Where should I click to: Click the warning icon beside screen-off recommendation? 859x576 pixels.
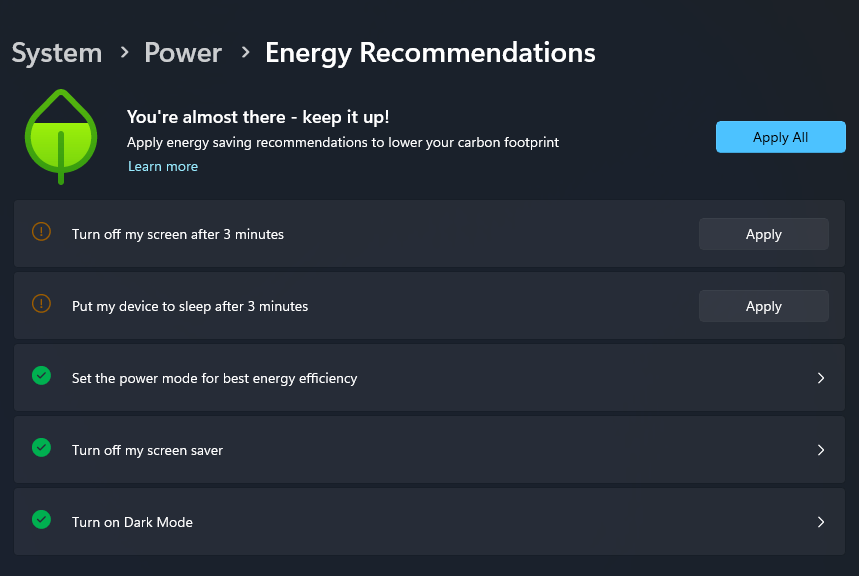pyautogui.click(x=41, y=232)
